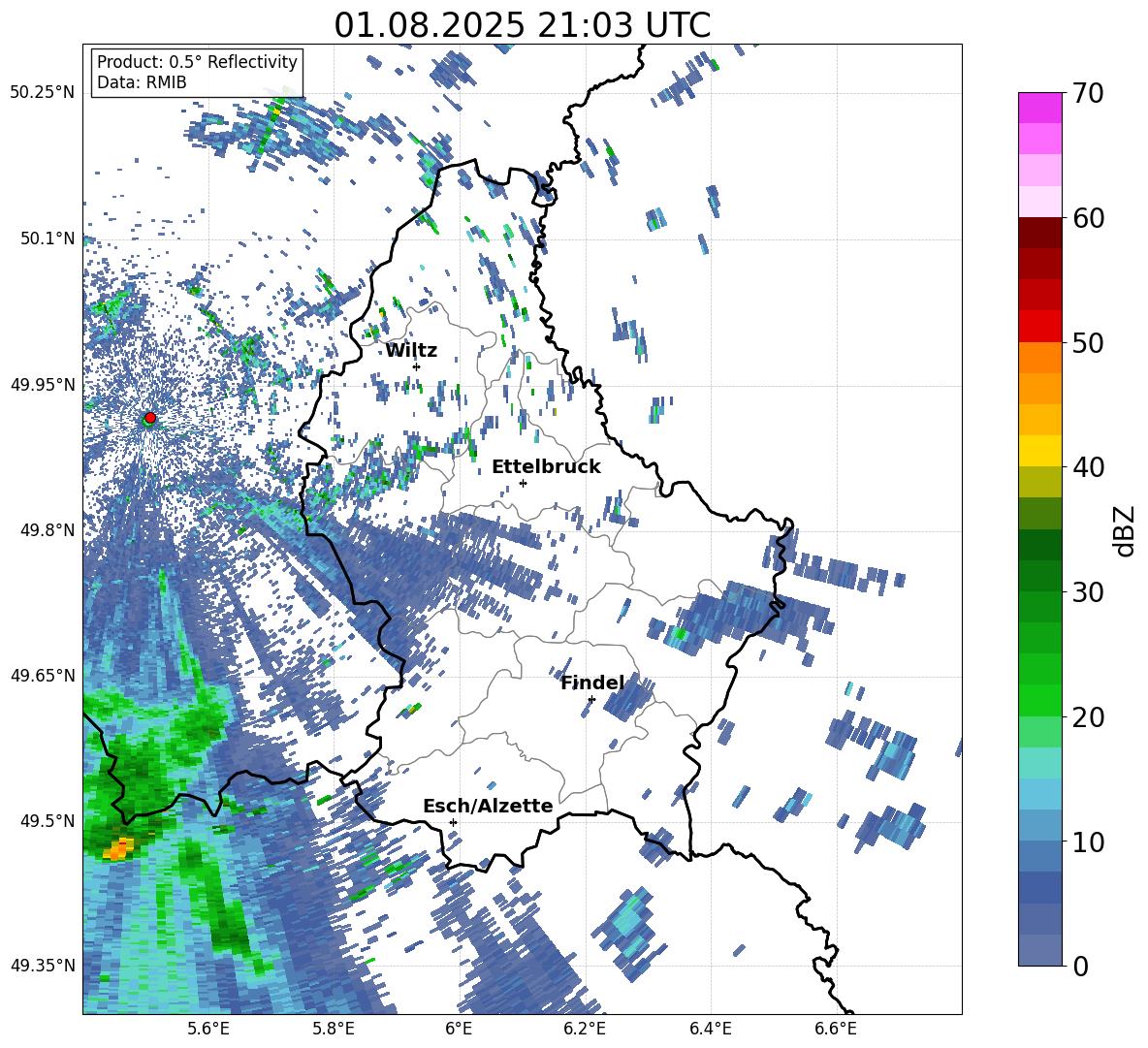
Task: Click the 5.8°E longitude label
Action: pyautogui.click(x=334, y=1029)
